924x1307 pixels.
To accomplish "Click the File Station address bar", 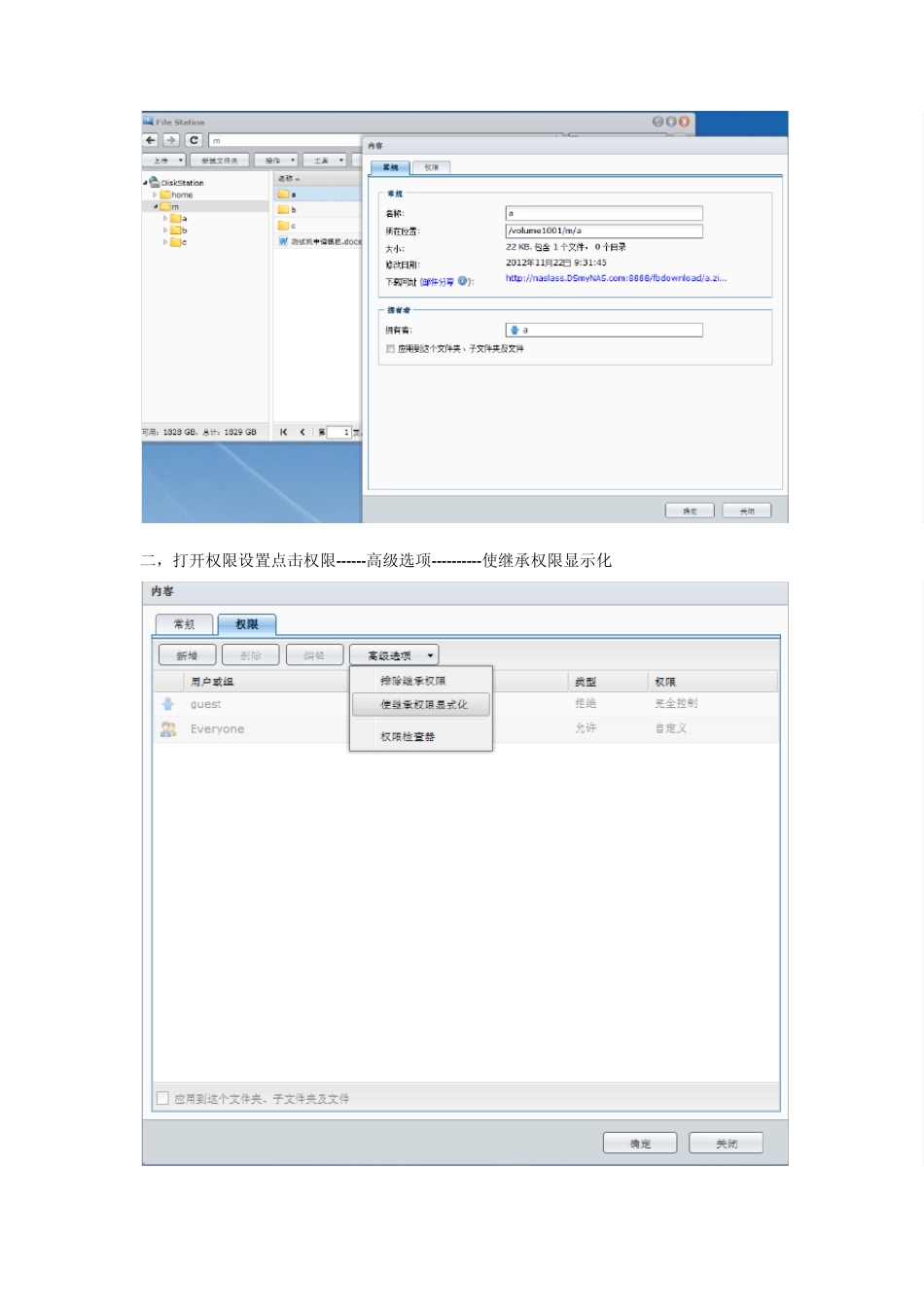I will tap(287, 140).
